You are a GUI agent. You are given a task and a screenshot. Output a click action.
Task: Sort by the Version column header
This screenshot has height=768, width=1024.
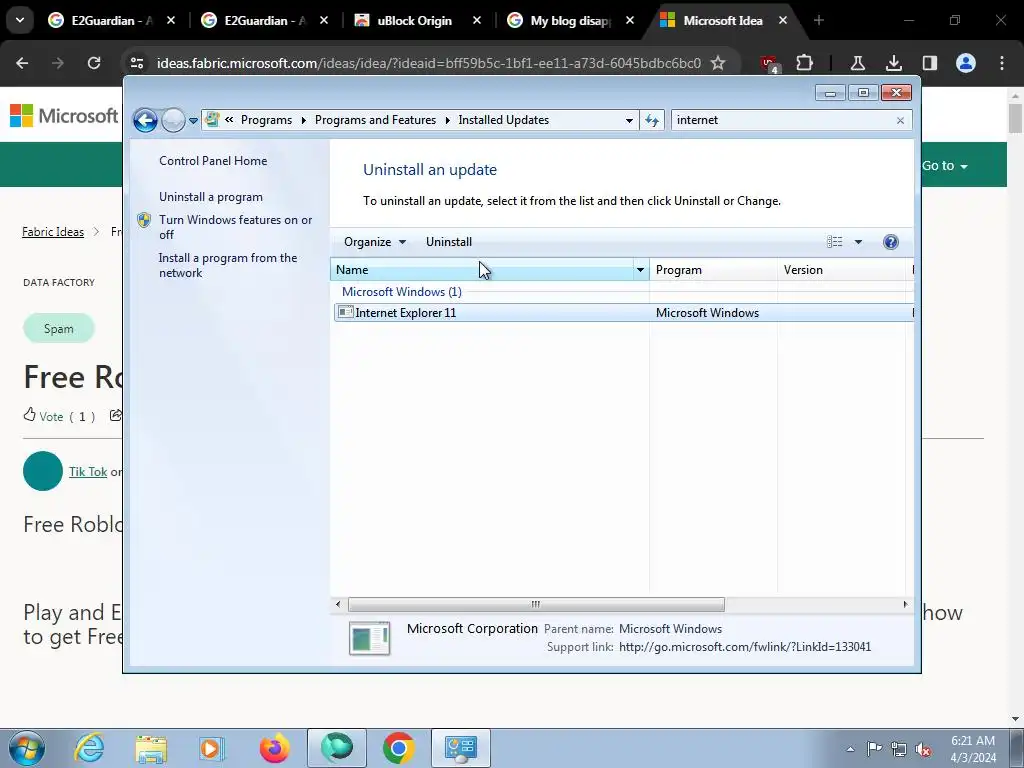point(842,270)
